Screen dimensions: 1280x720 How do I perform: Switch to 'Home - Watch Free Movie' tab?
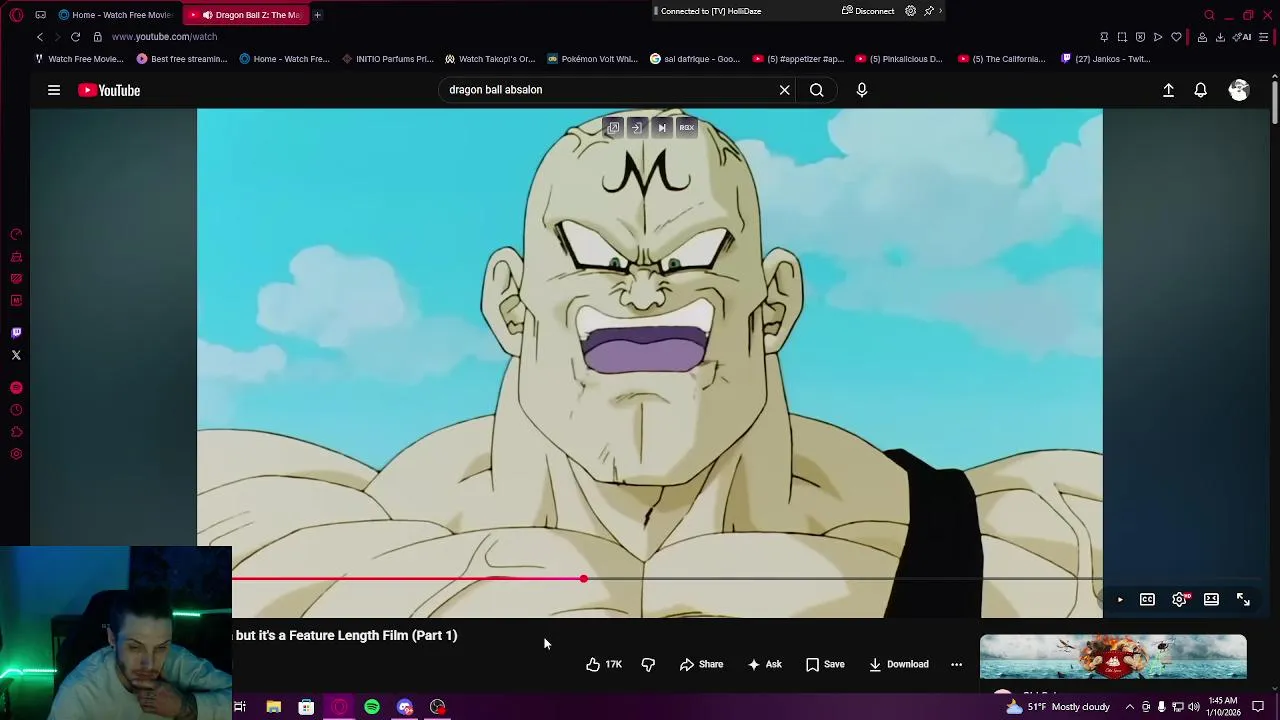(115, 14)
